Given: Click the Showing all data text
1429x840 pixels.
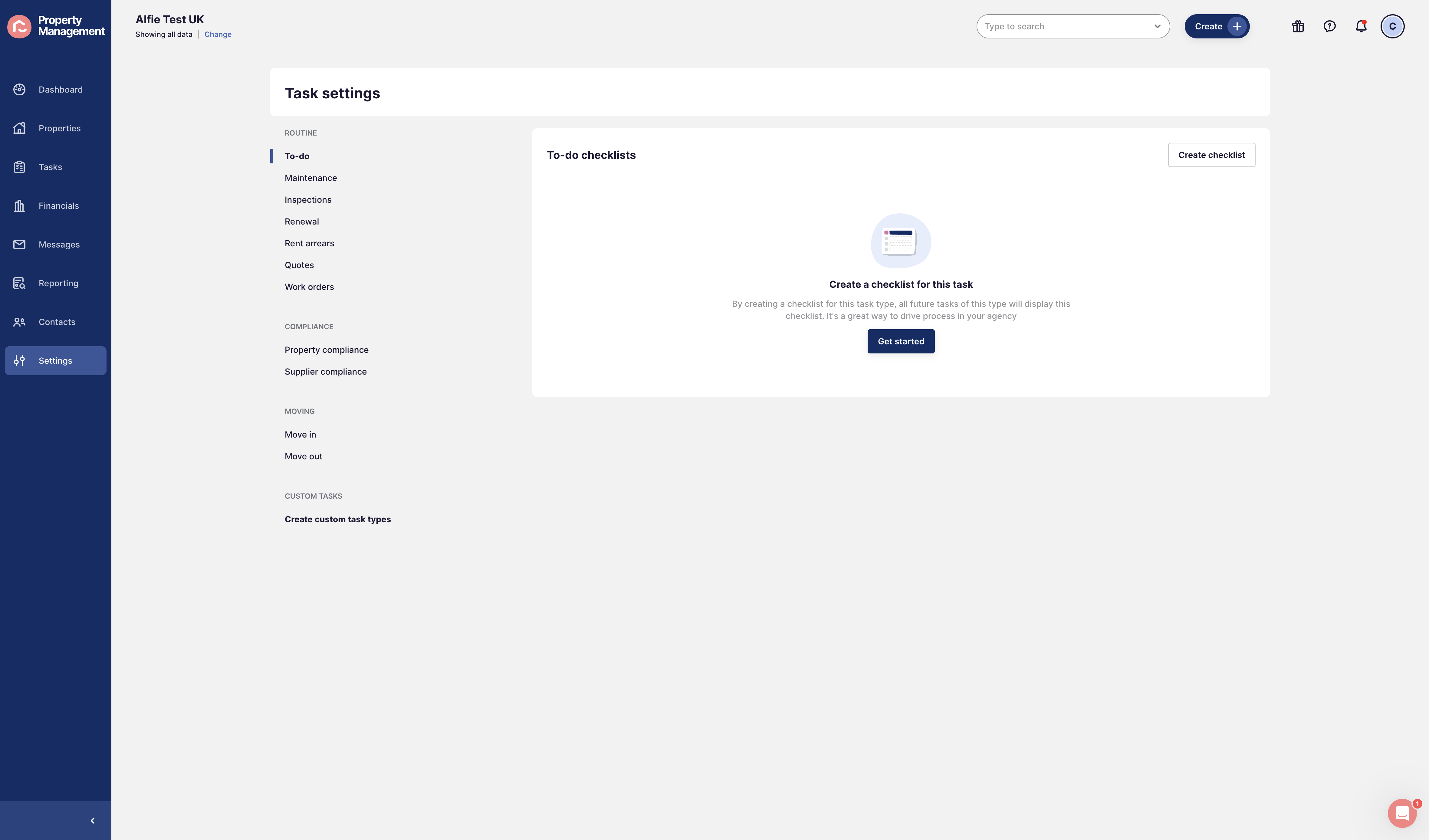Looking at the screenshot, I should [164, 34].
